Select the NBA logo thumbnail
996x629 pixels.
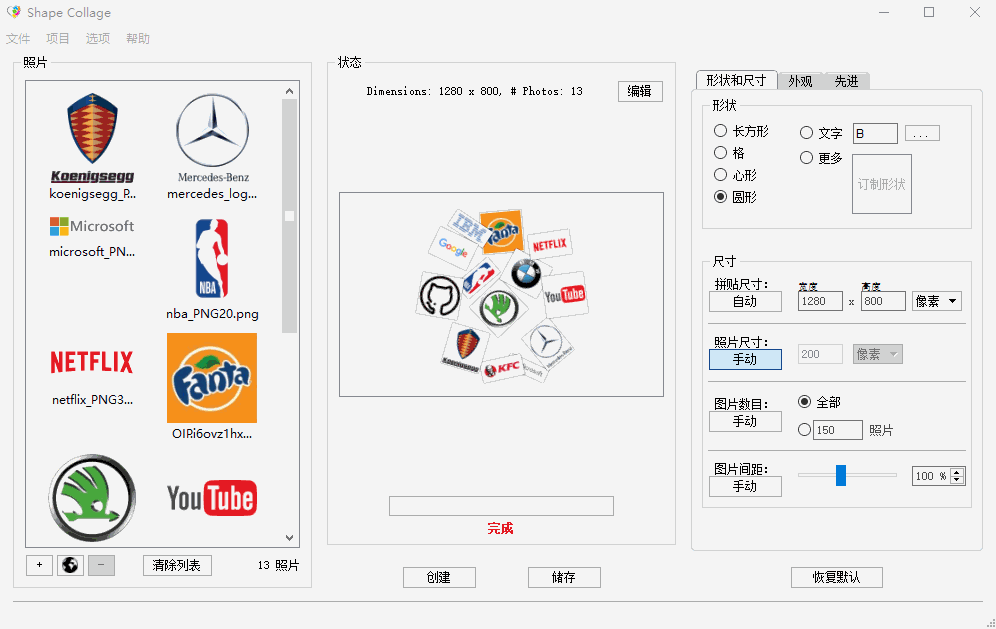(212, 258)
